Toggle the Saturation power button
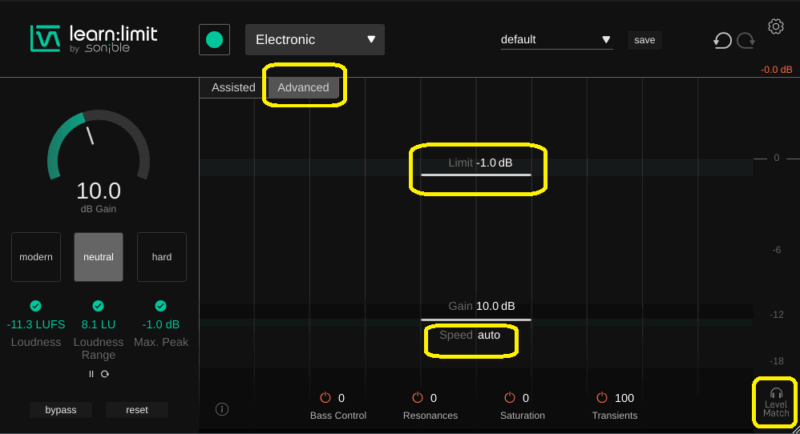The image size is (800, 434). click(x=511, y=398)
